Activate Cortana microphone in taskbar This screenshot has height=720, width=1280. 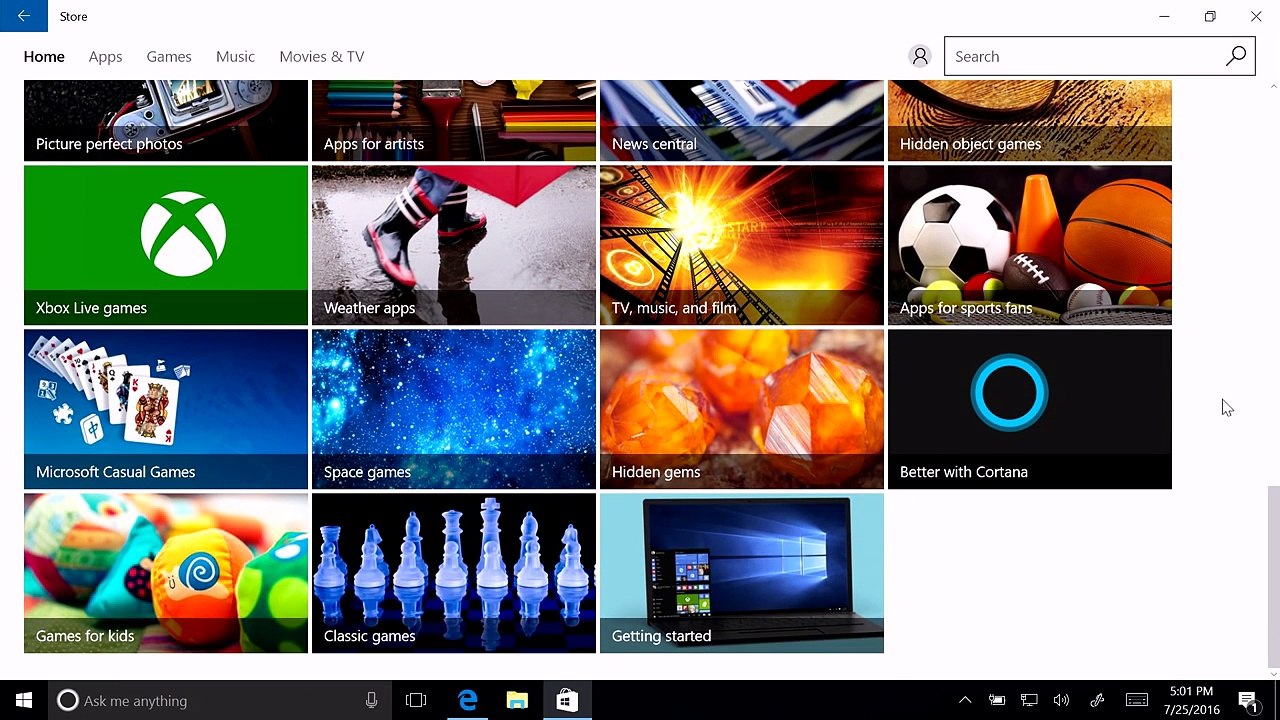click(371, 700)
